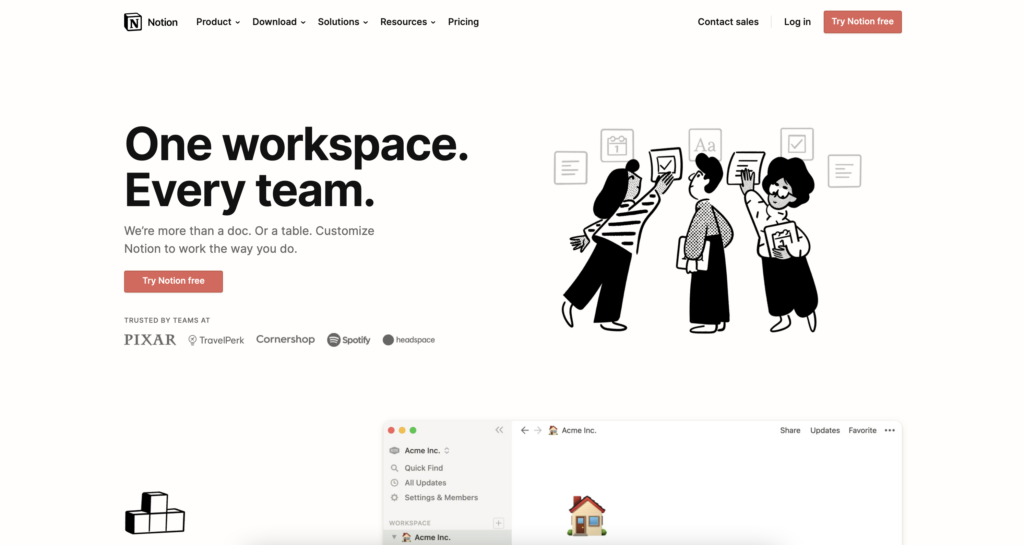Open the Acme Inc. workspace switcher
The image size is (1024, 545).
(x=422, y=450)
